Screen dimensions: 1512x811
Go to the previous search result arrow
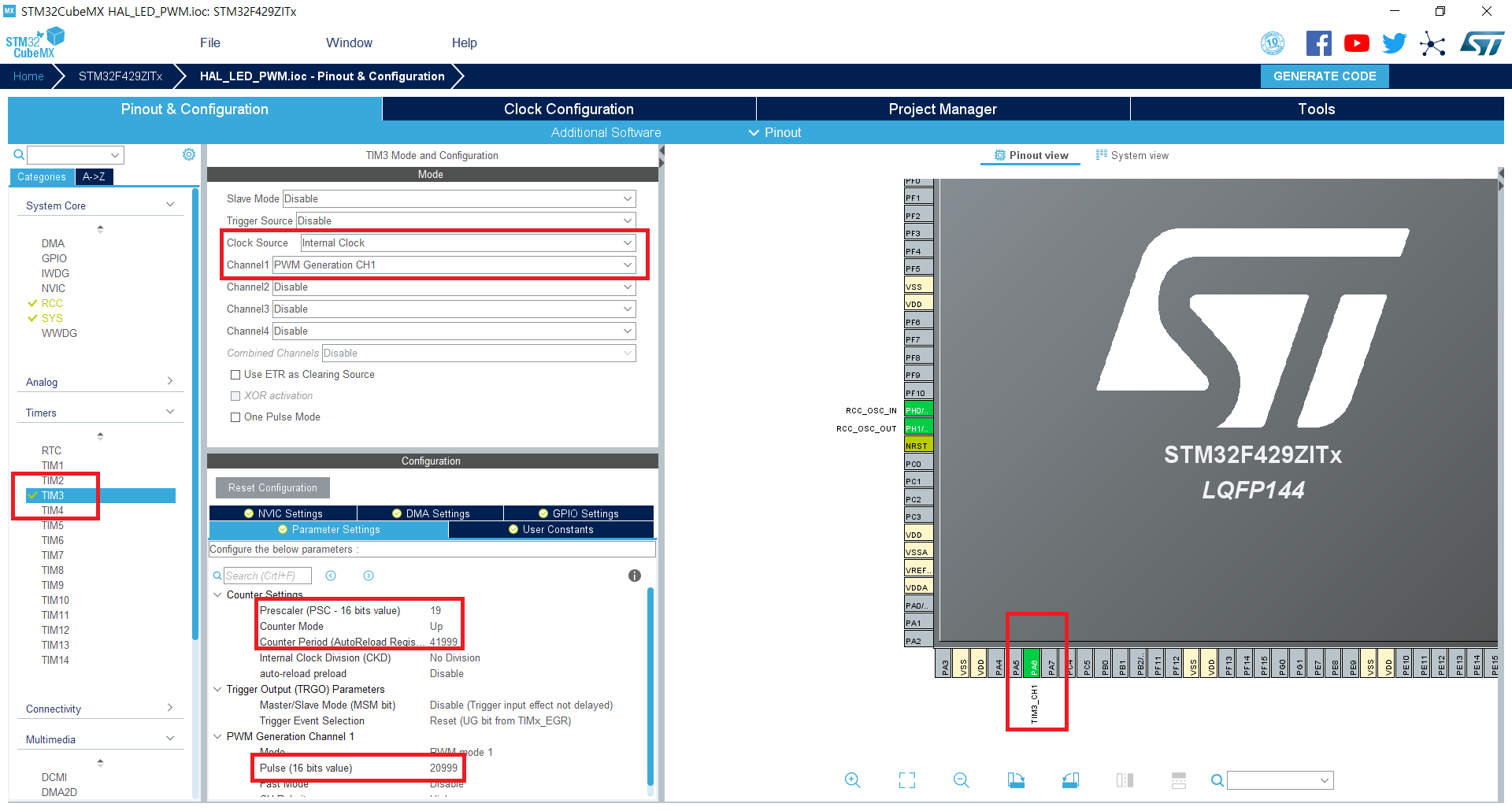[x=331, y=576]
